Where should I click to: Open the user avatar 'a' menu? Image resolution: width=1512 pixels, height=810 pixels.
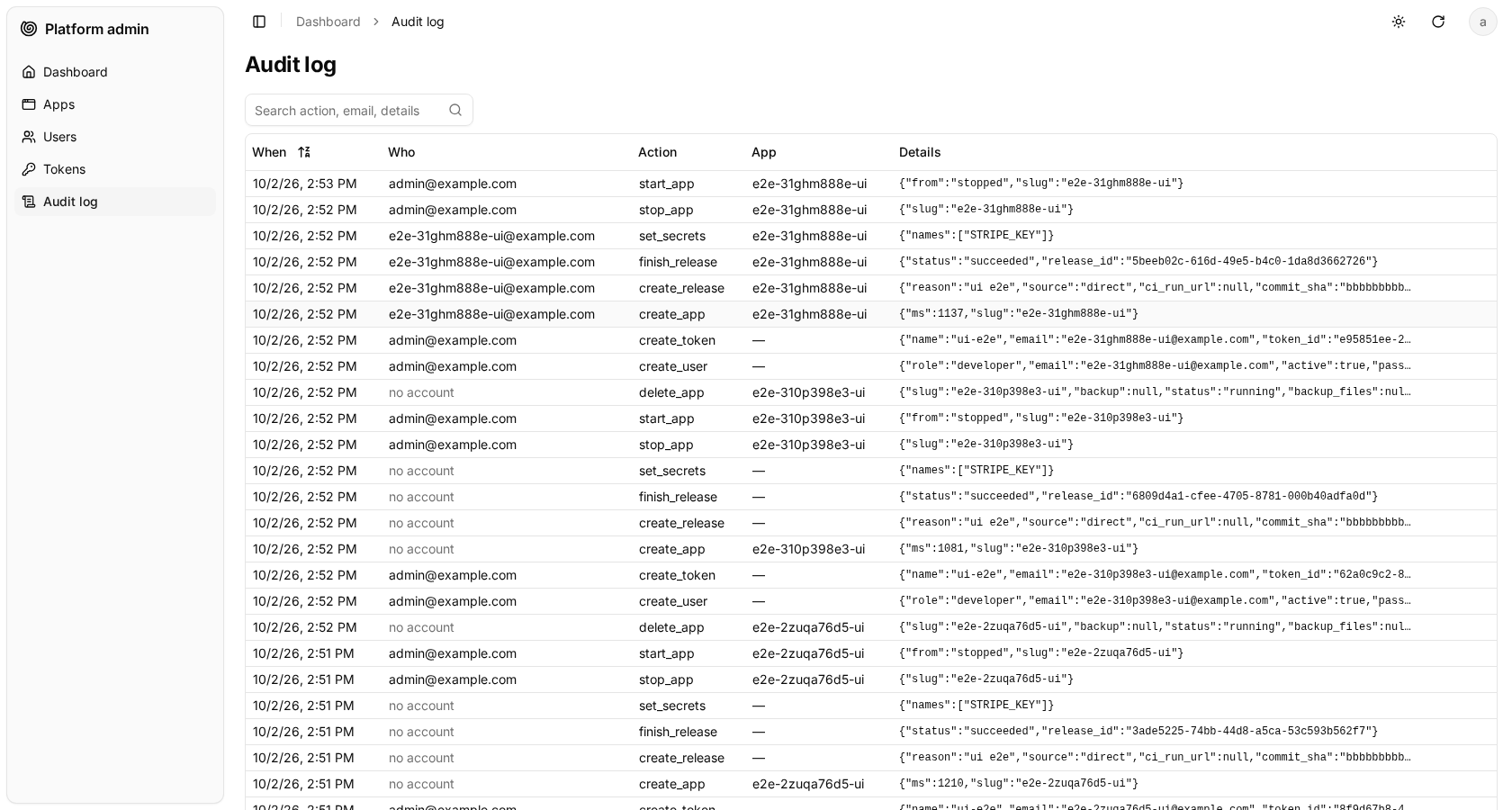1483,22
